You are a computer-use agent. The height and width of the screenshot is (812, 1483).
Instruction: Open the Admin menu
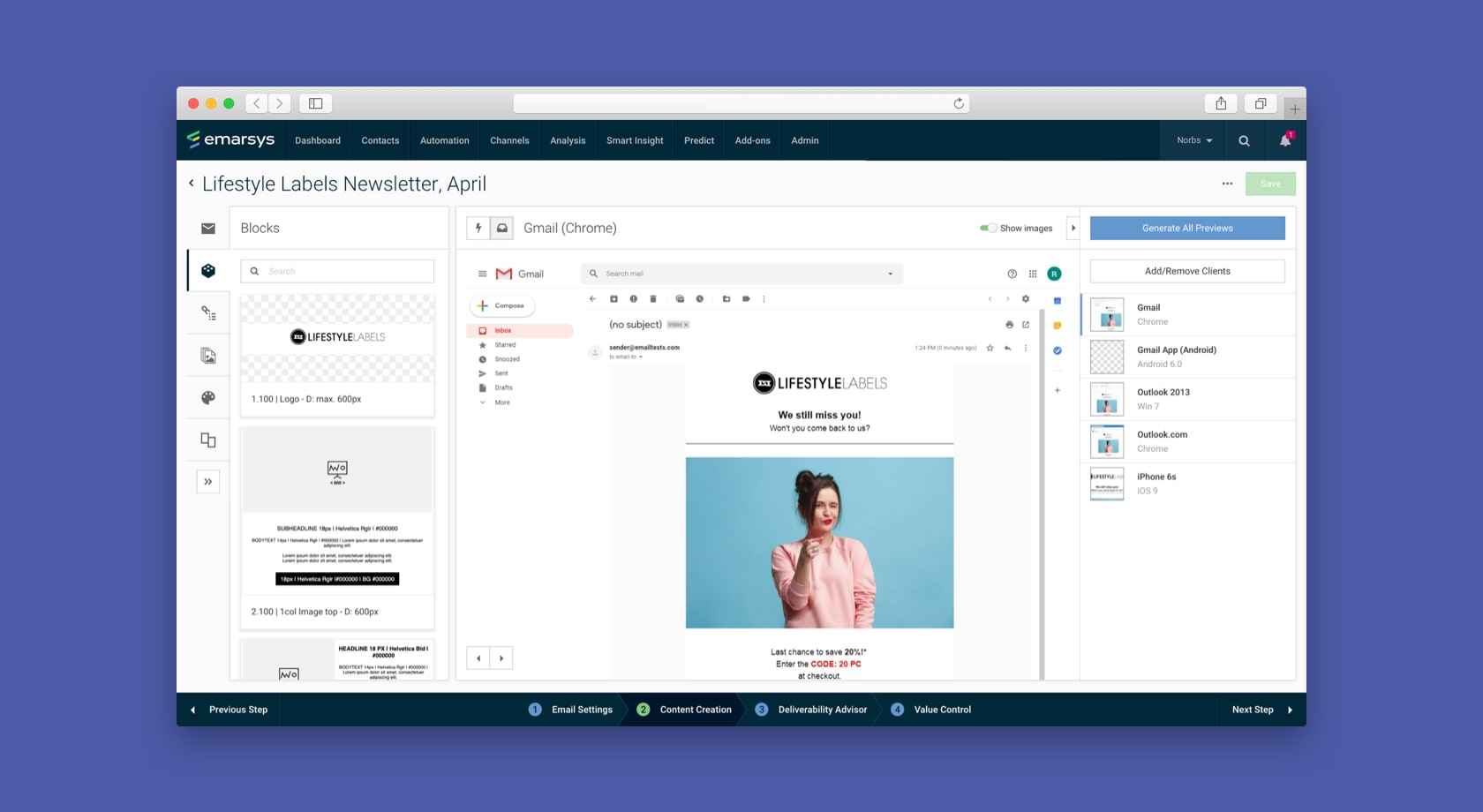tap(805, 140)
